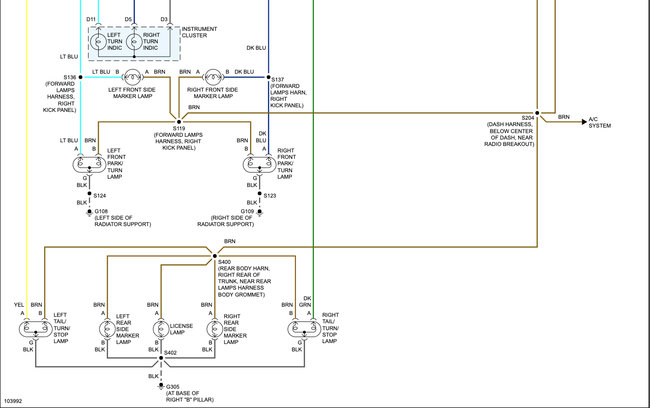The width and height of the screenshot is (650, 408).
Task: Click the YEL wire label
Action: click(x=19, y=305)
